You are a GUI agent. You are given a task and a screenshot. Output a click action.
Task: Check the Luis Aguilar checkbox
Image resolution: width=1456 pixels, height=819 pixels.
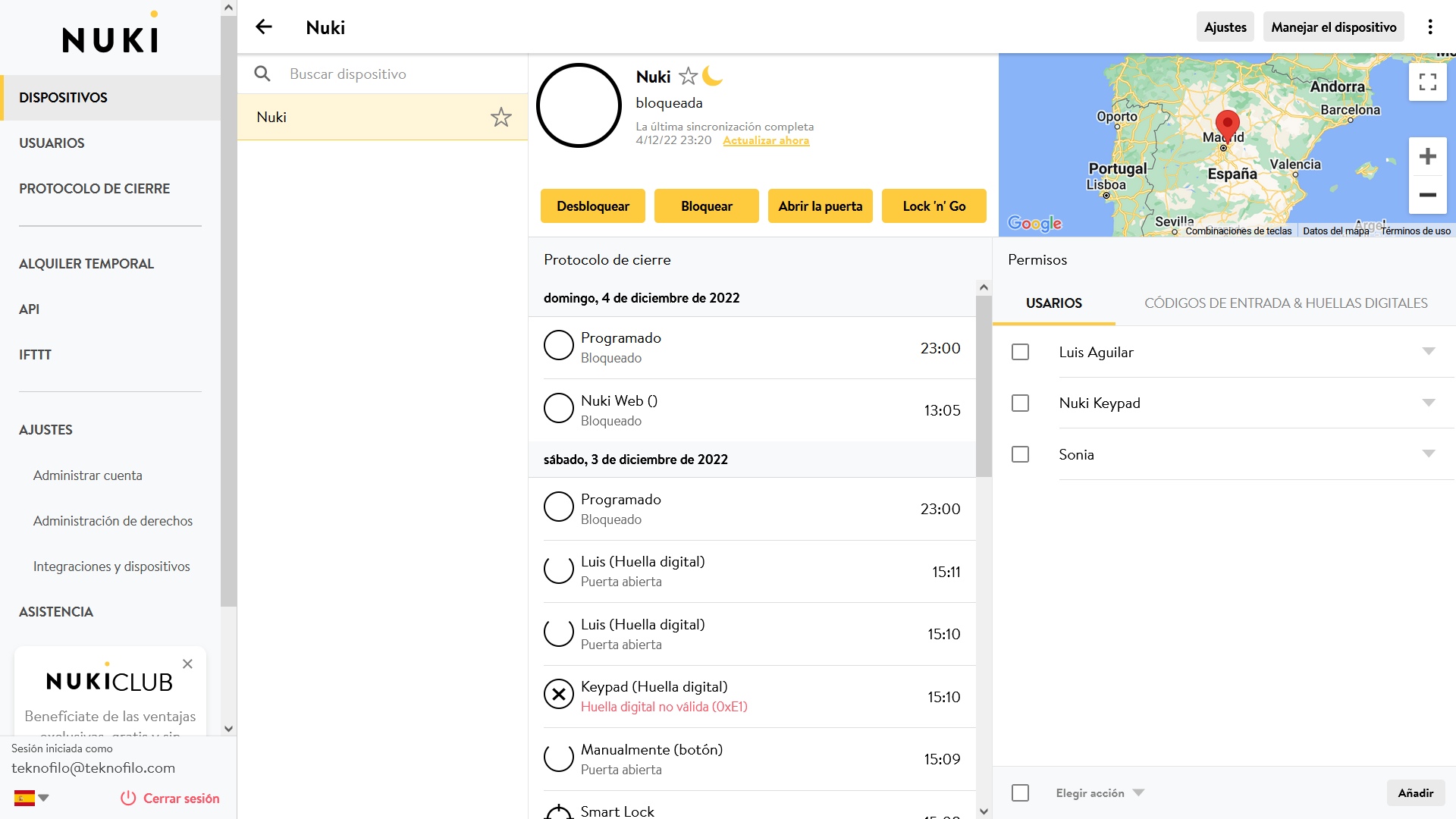[1021, 352]
